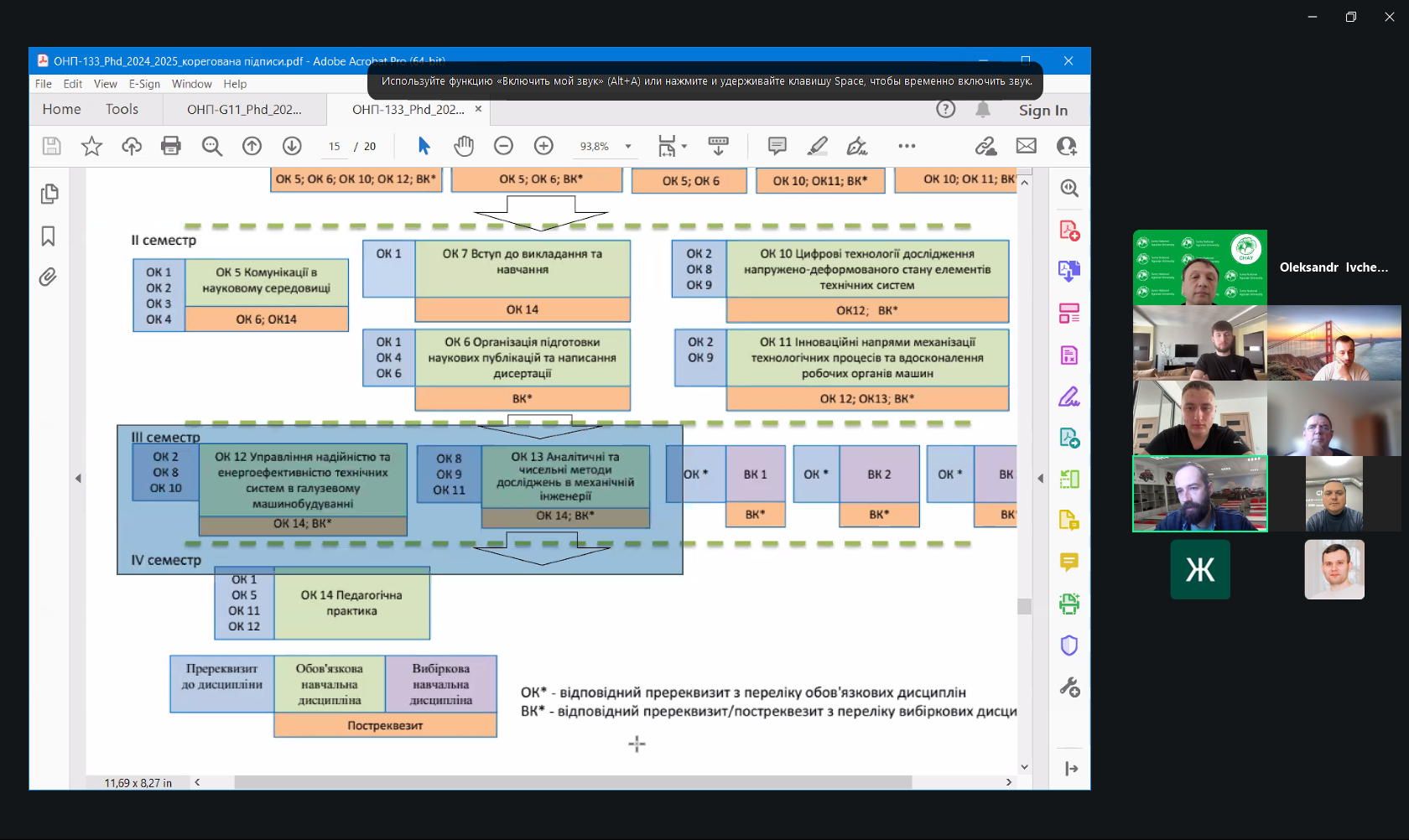Click the horizontal scrollbar at bottom
The image size is (1409, 840).
click(x=572, y=782)
